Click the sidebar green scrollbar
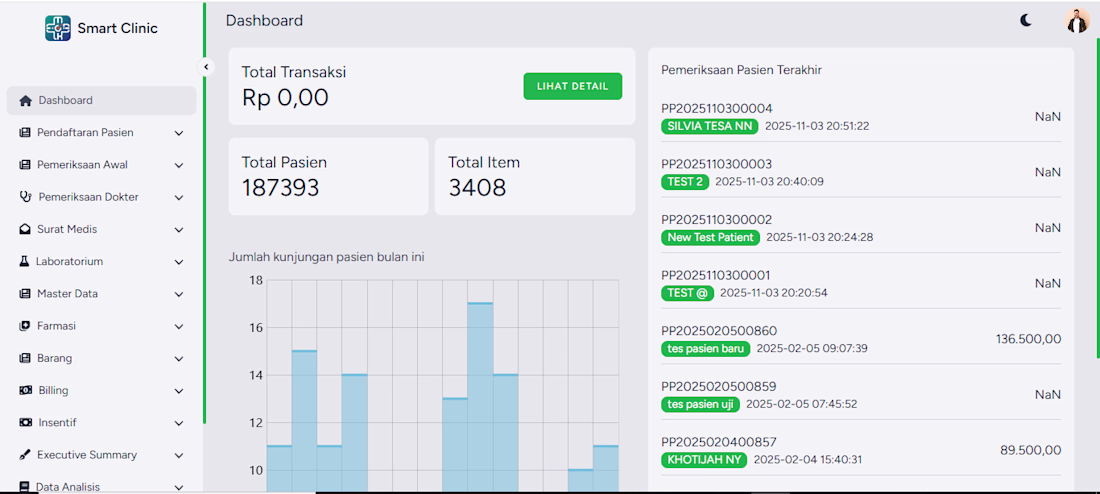The width and height of the screenshot is (1100, 494). 204,213
